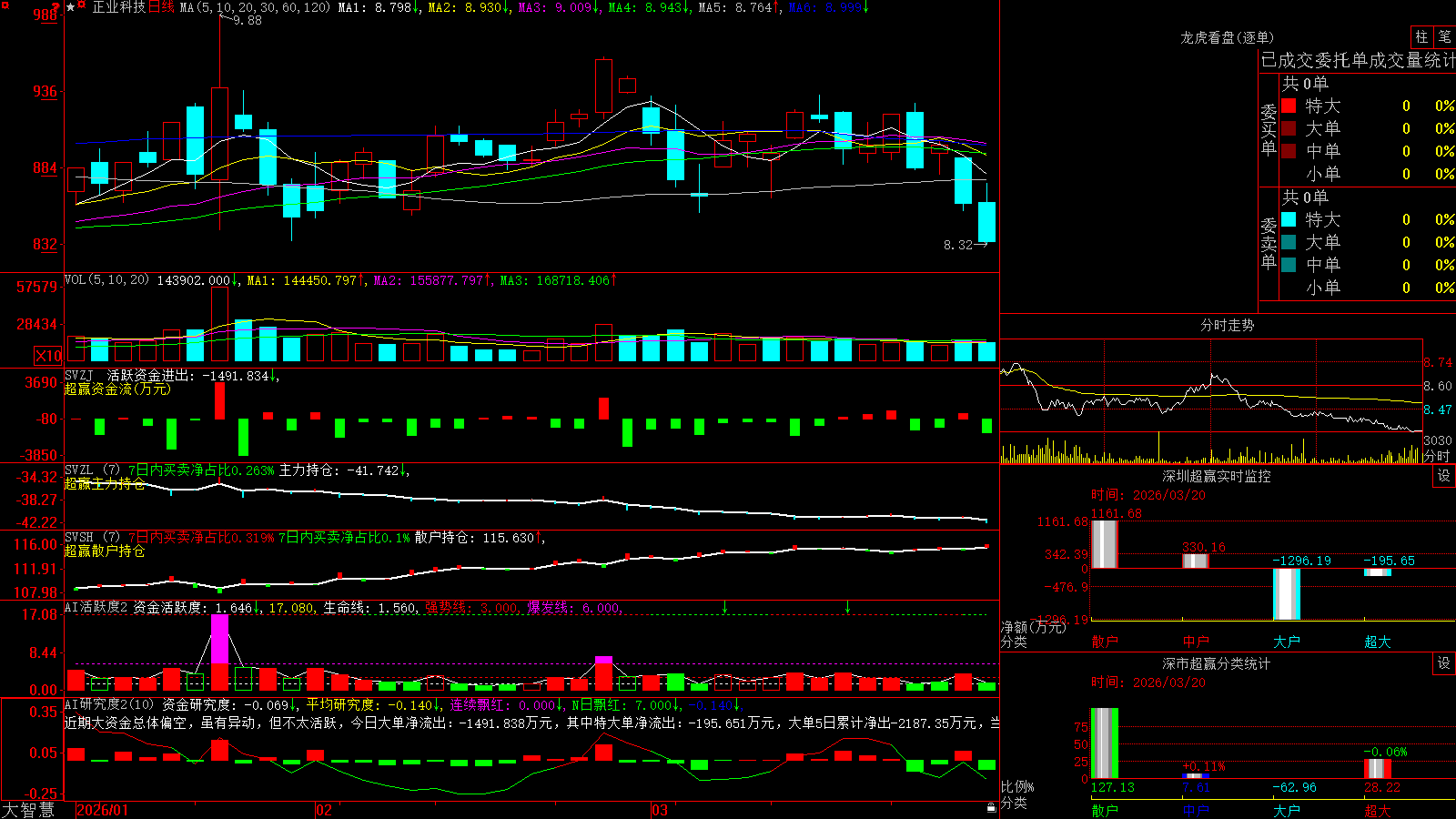Click the 03 month marker on the time axis

point(660,810)
